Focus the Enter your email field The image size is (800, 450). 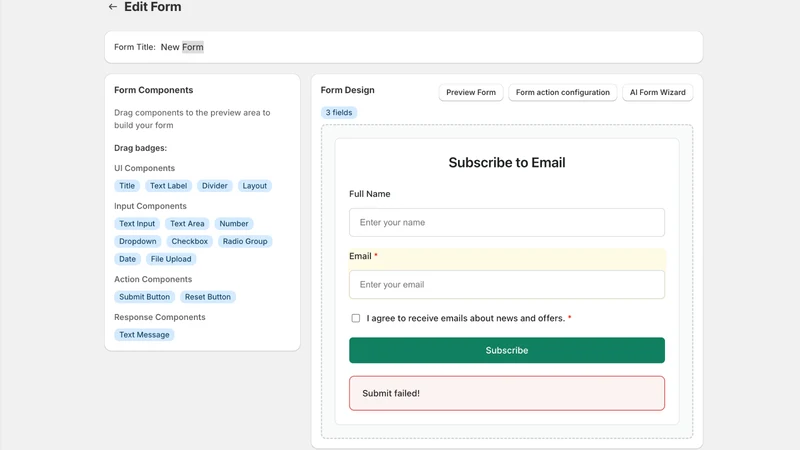point(507,285)
